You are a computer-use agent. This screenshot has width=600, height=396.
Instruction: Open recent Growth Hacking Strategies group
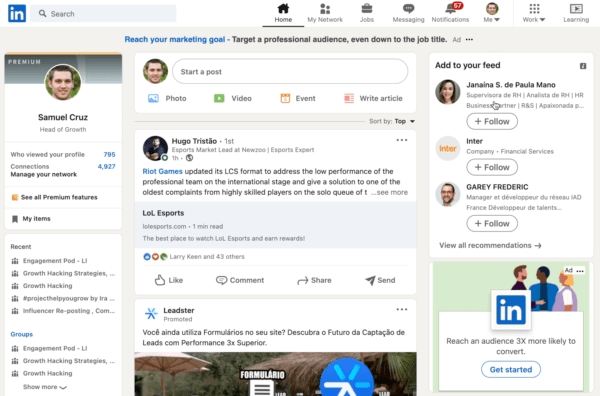point(63,273)
